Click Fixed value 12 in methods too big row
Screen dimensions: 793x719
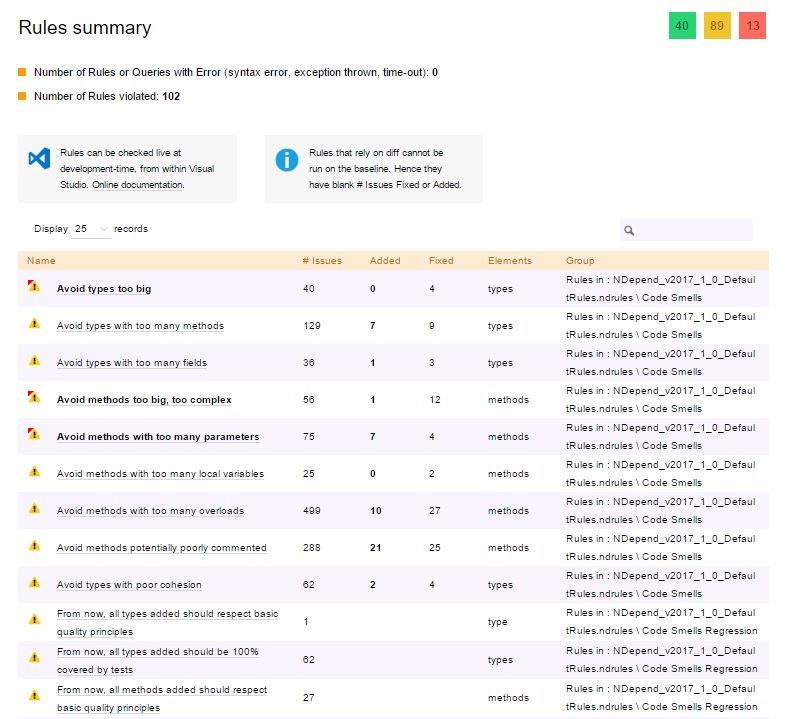coord(435,399)
